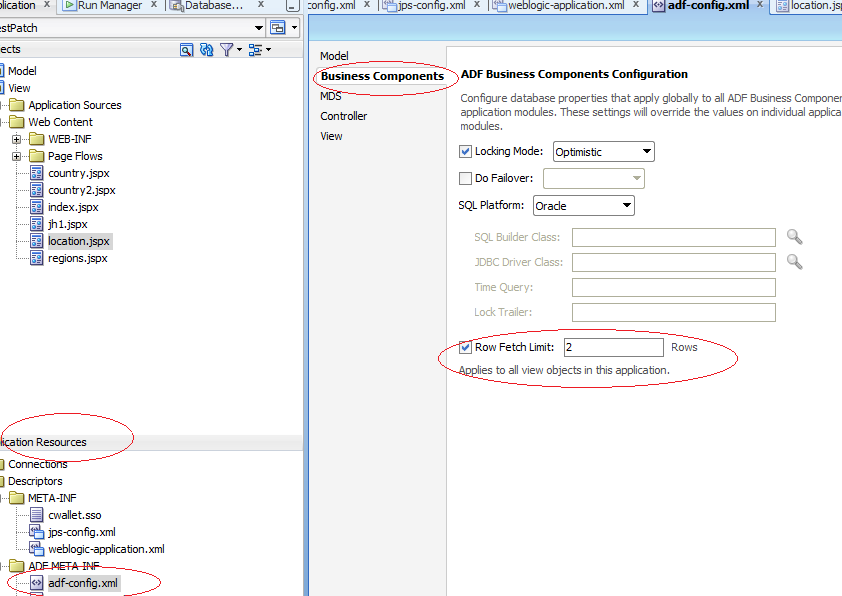Click the Search icon in Projects toolbar
This screenshot has width=842, height=596.
[187, 49]
